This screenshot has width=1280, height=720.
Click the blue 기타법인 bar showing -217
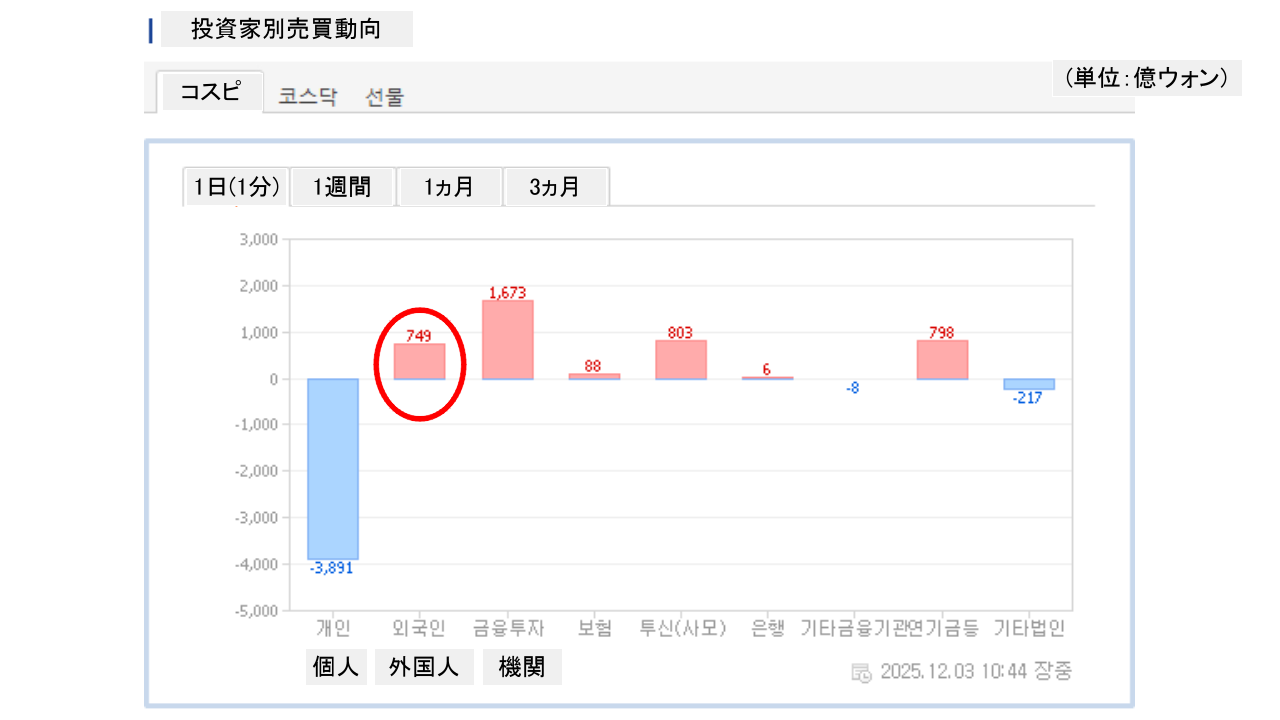point(1029,384)
